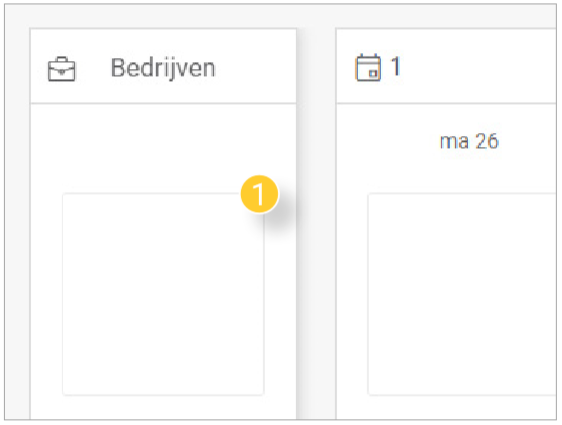Open the calendar icon in the header

368,67
